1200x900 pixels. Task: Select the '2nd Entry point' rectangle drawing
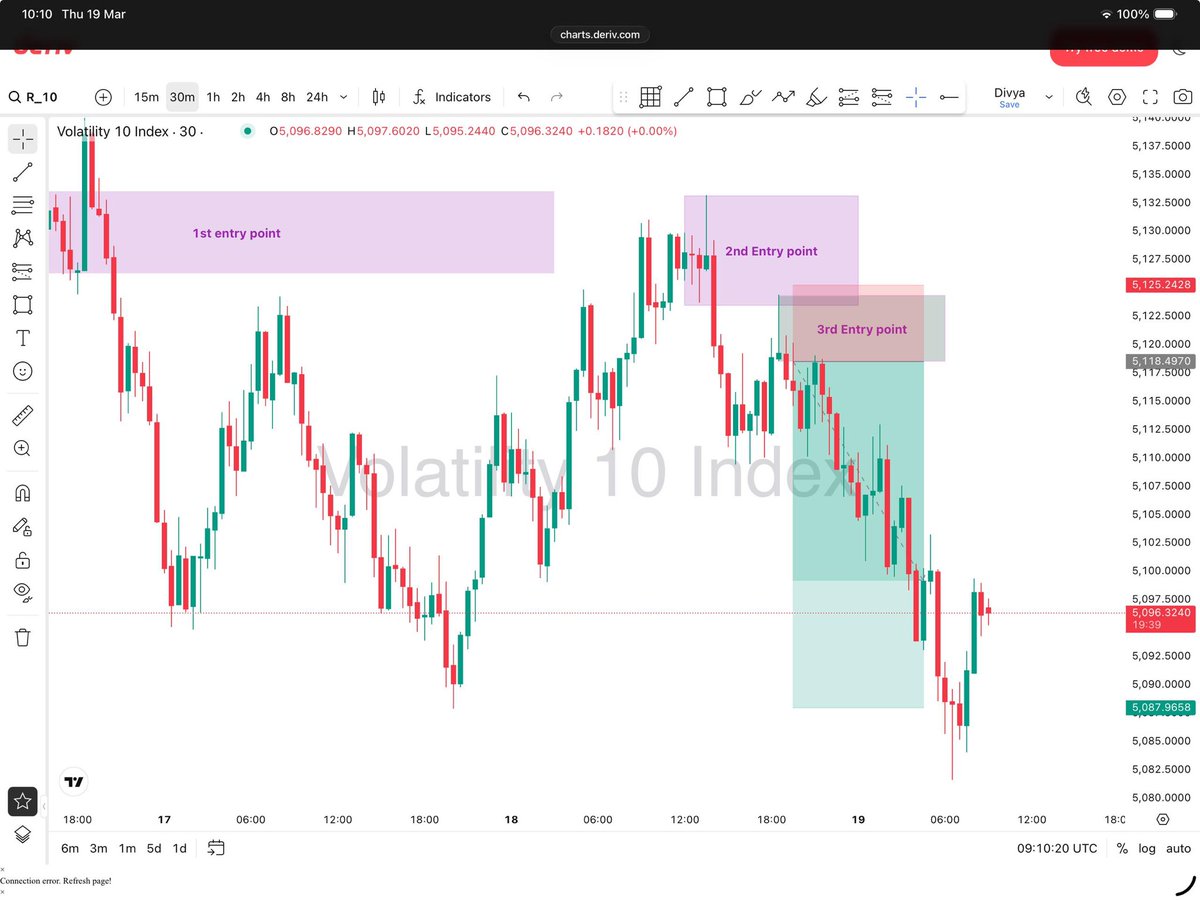pos(771,251)
